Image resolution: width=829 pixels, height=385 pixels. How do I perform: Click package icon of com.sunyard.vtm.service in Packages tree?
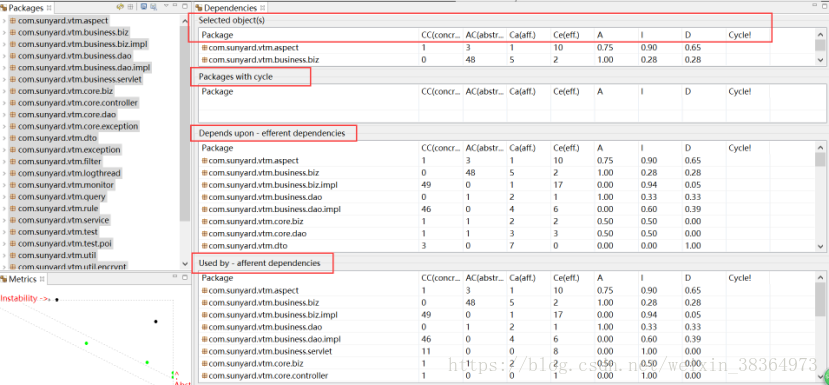click(x=13, y=220)
